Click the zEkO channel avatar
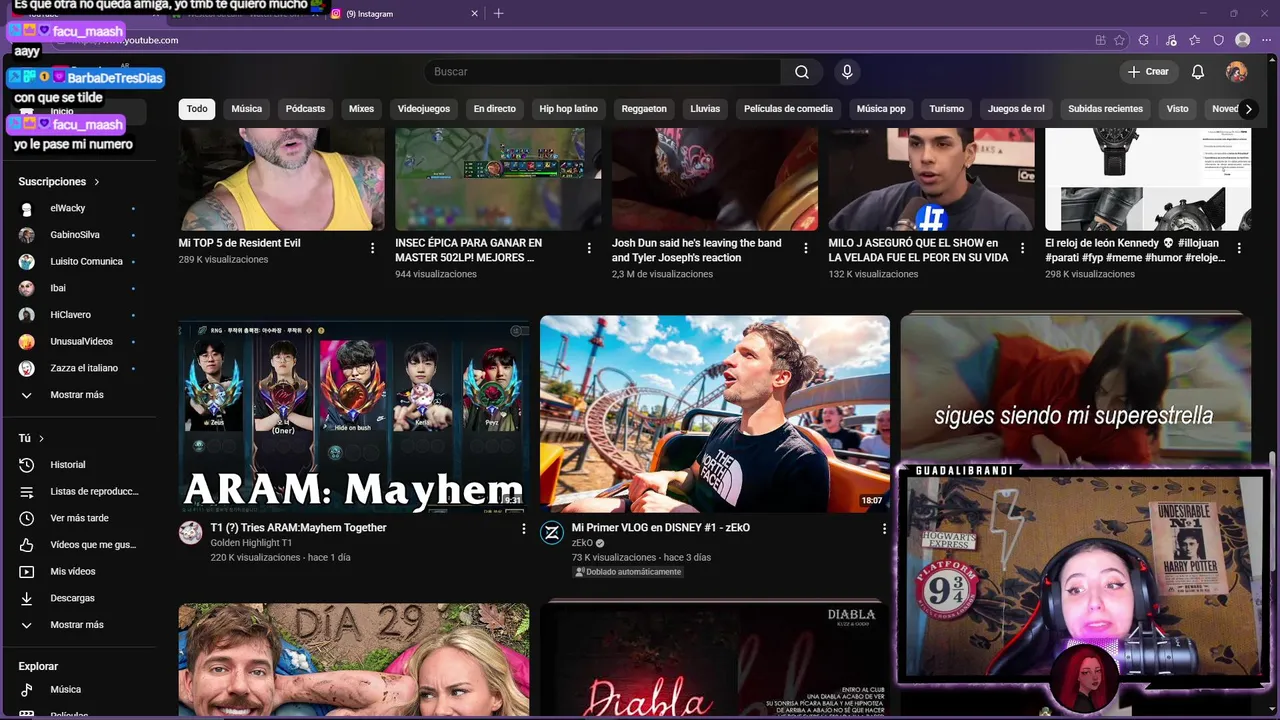 [552, 533]
